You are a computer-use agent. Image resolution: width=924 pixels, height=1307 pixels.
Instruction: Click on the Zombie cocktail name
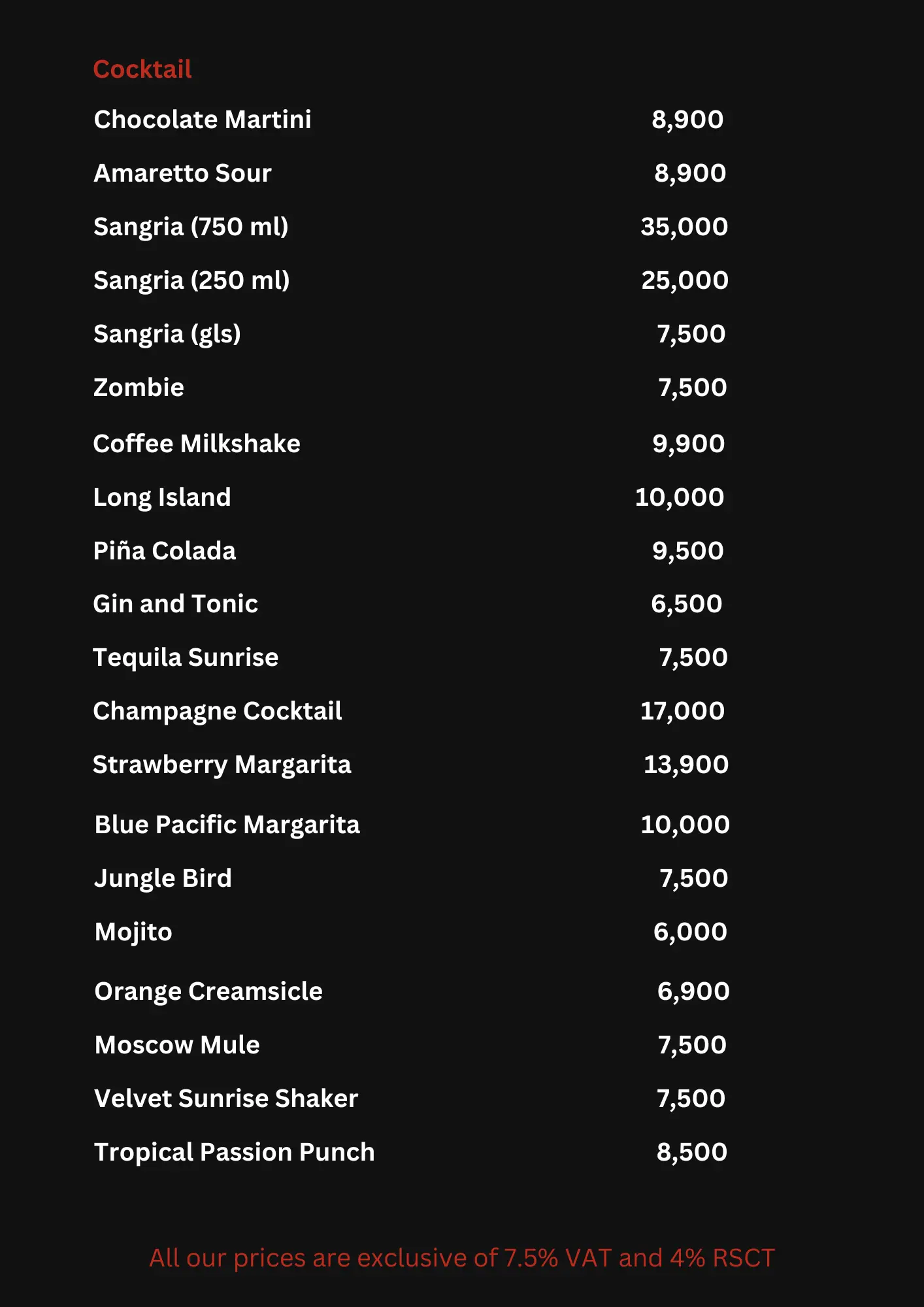click(x=139, y=388)
